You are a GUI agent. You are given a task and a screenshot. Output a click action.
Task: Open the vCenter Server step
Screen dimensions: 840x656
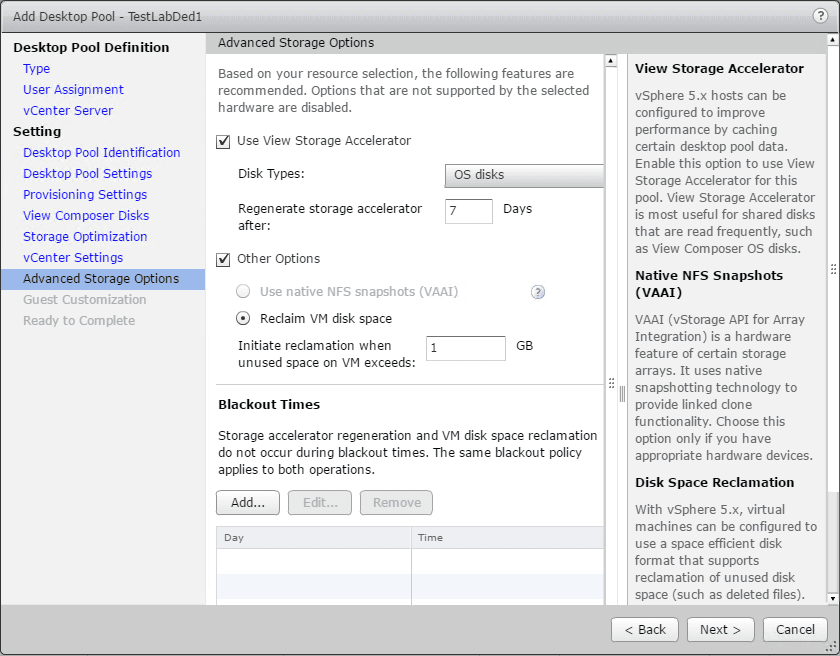[68, 110]
